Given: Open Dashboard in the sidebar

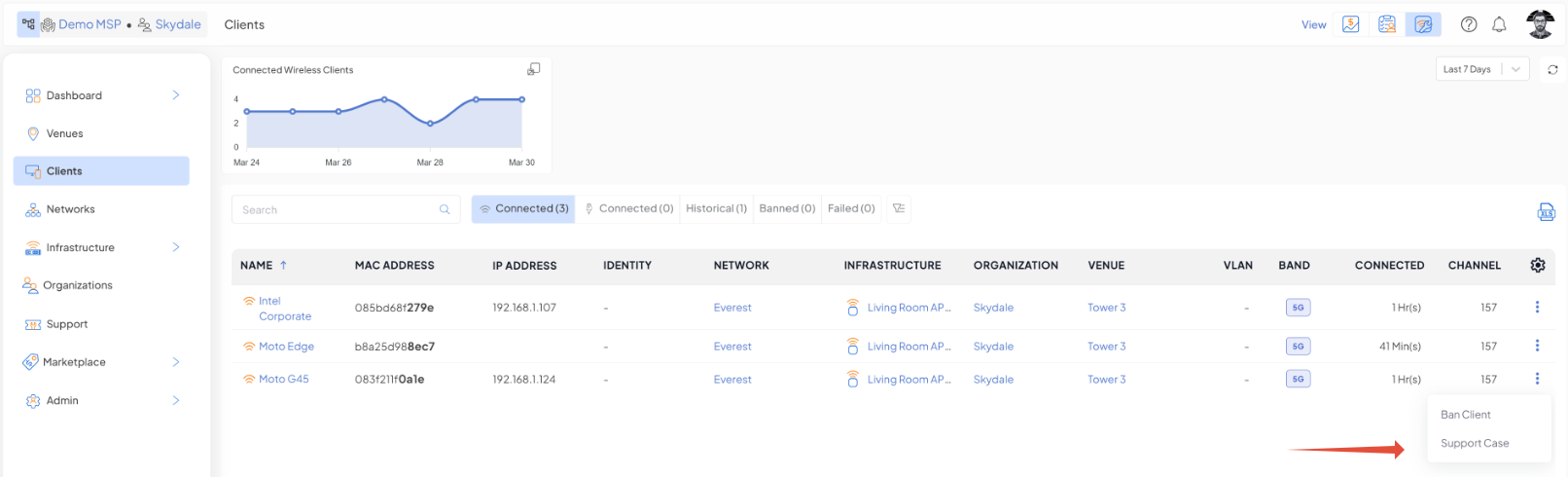Looking at the screenshot, I should [x=74, y=95].
